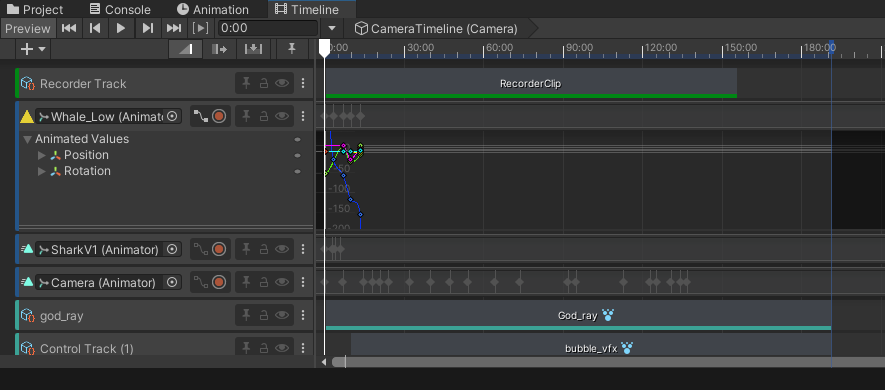Toggle the marker pin icon in the toolbar
This screenshot has height=390, width=885.
click(292, 50)
